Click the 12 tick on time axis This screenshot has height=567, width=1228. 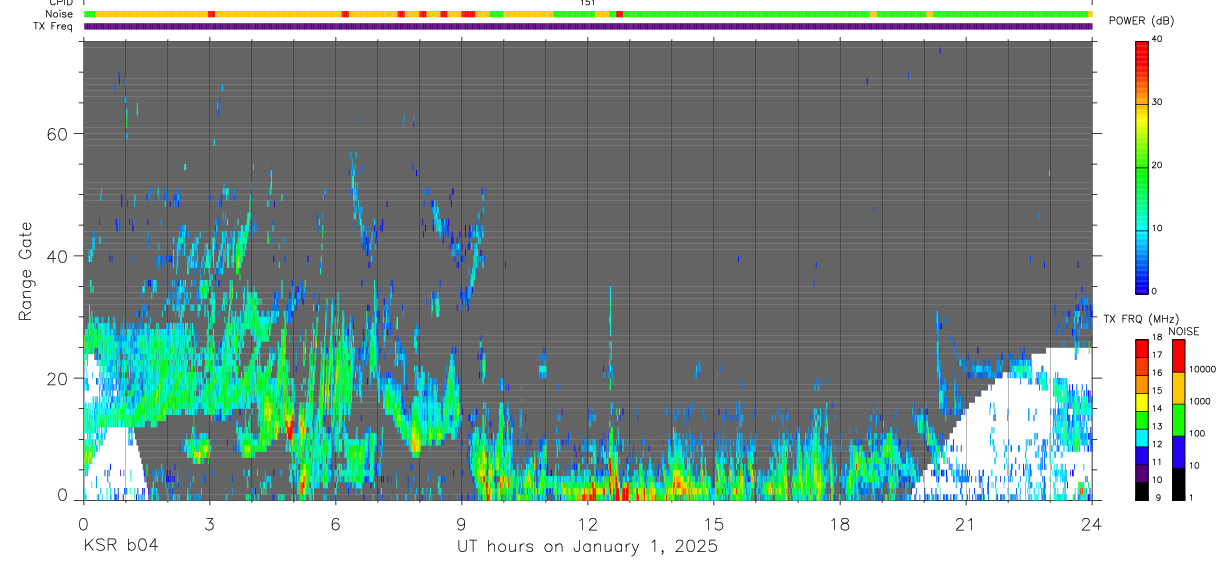point(588,525)
